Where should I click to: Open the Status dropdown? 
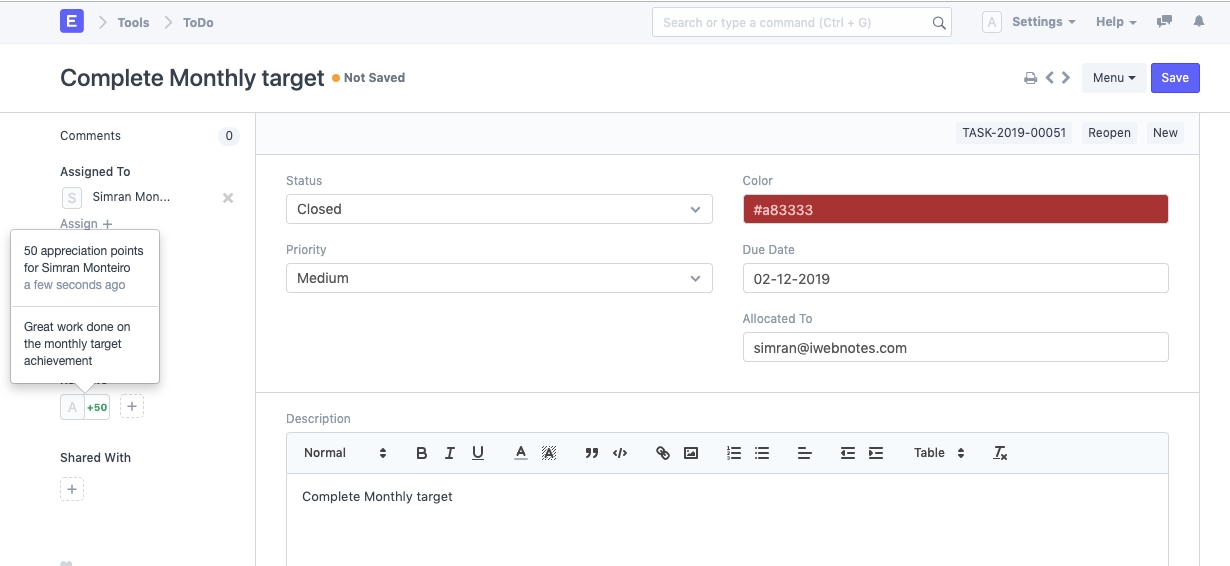[498, 209]
